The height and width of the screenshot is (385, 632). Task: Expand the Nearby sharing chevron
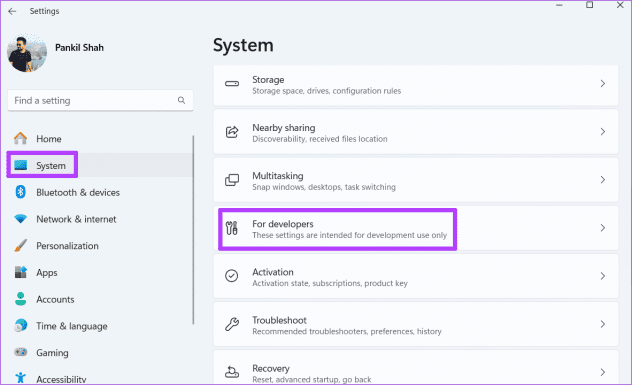pyautogui.click(x=603, y=131)
